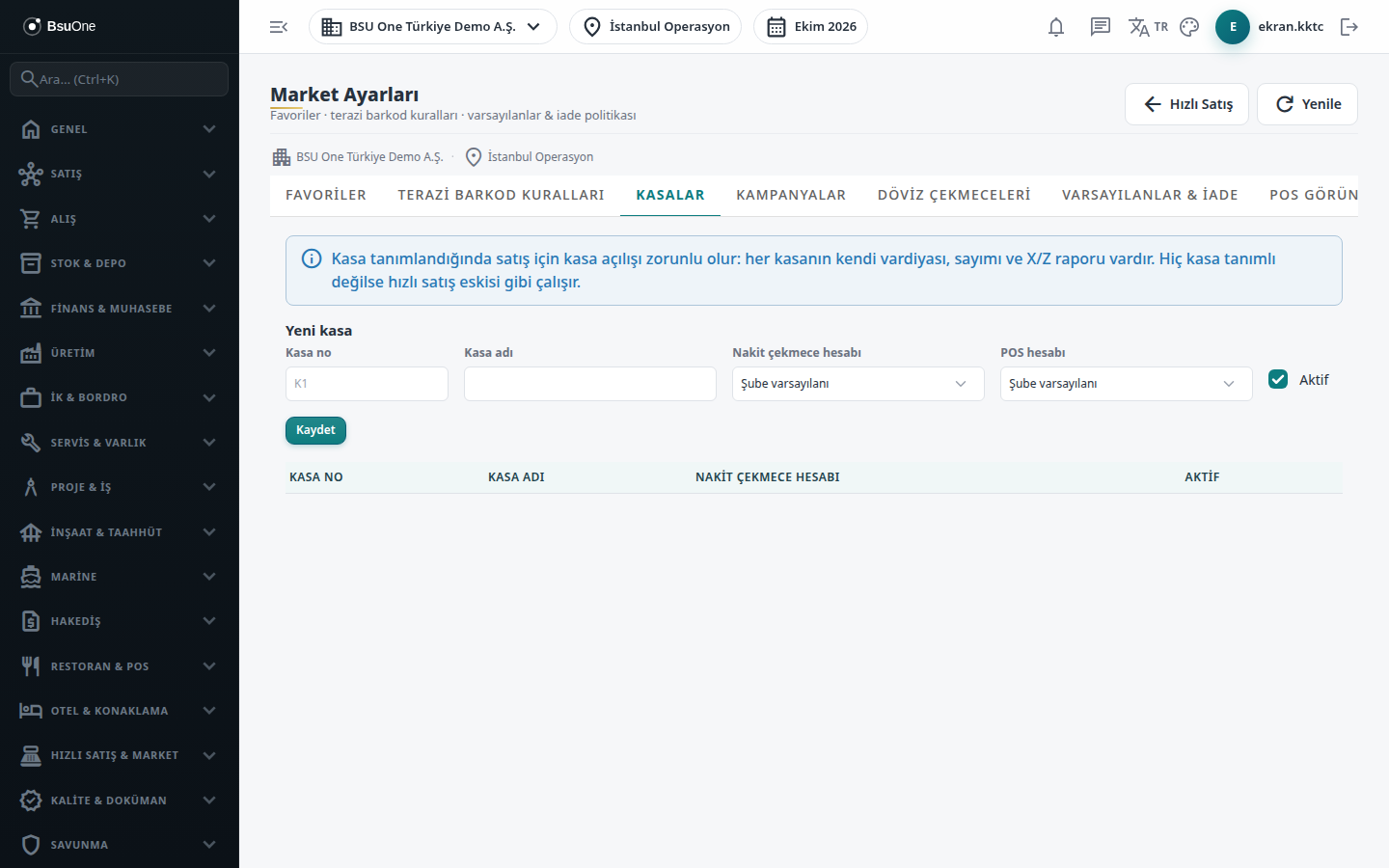Go to the Döviz Çekmeceleri tab

pos(954,195)
